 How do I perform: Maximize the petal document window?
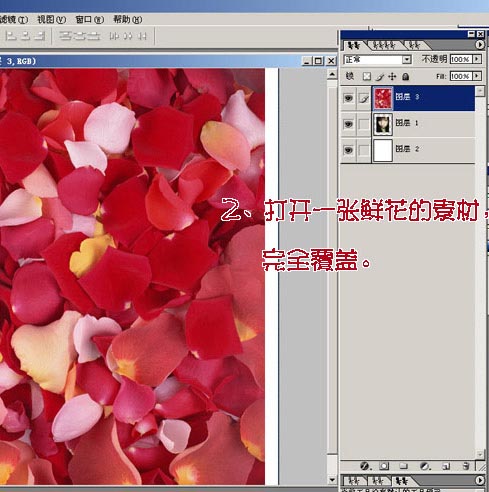click(318, 61)
